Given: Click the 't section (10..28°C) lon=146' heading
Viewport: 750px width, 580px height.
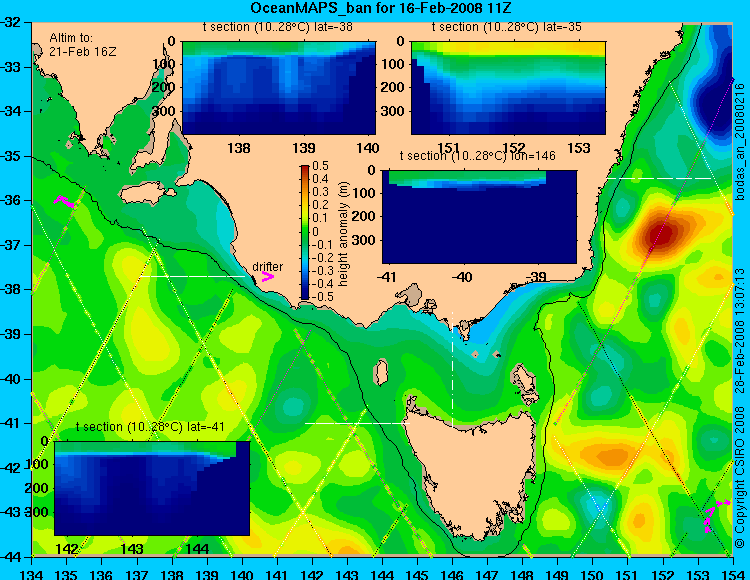Looking at the screenshot, I should 478,156.
